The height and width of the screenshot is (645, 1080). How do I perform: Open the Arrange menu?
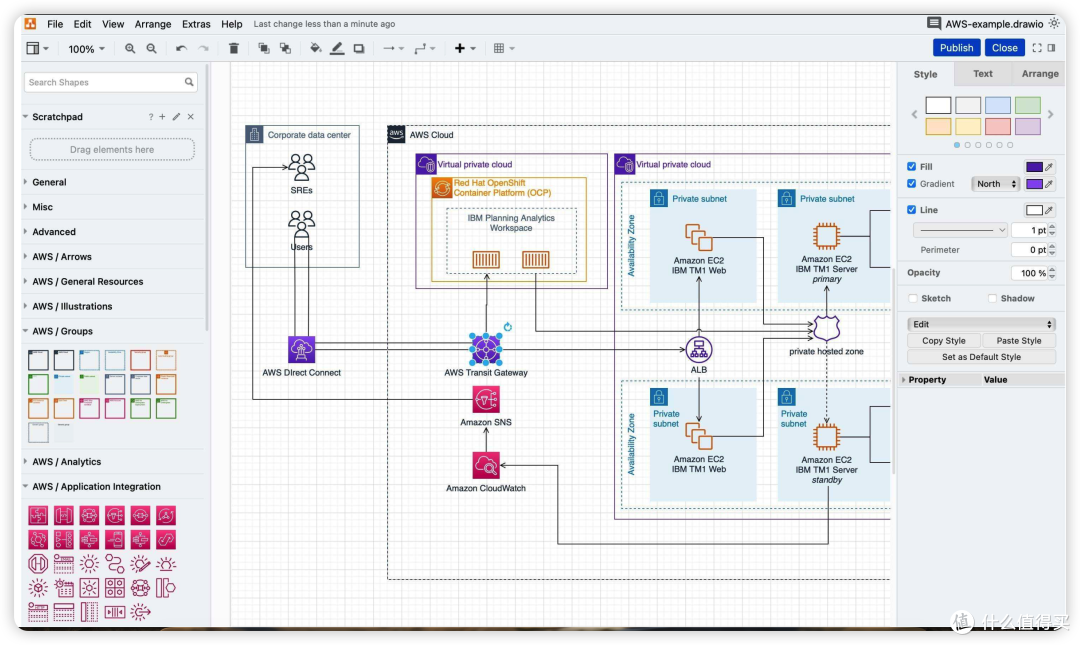click(x=153, y=24)
